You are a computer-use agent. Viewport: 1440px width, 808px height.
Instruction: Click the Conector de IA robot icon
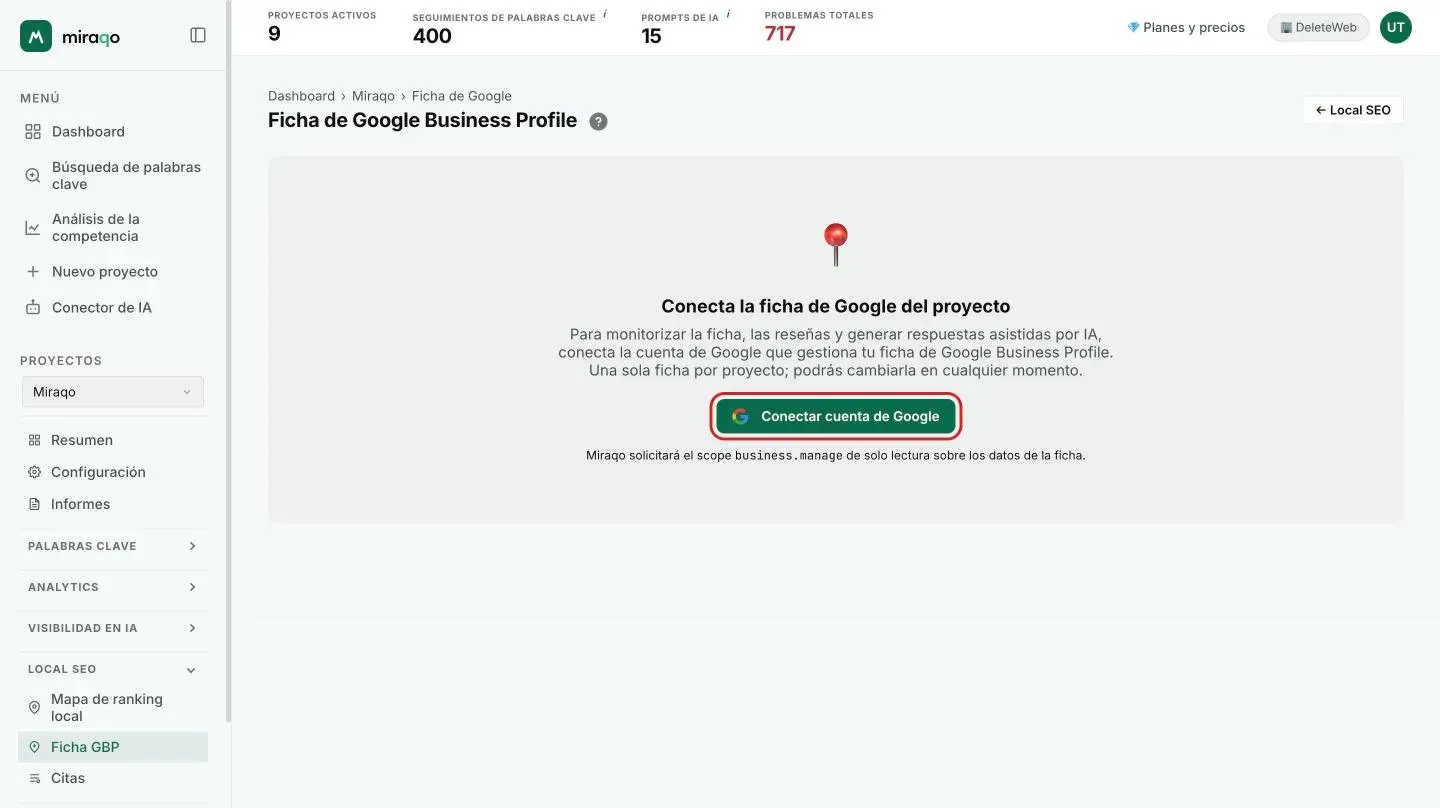(33, 307)
